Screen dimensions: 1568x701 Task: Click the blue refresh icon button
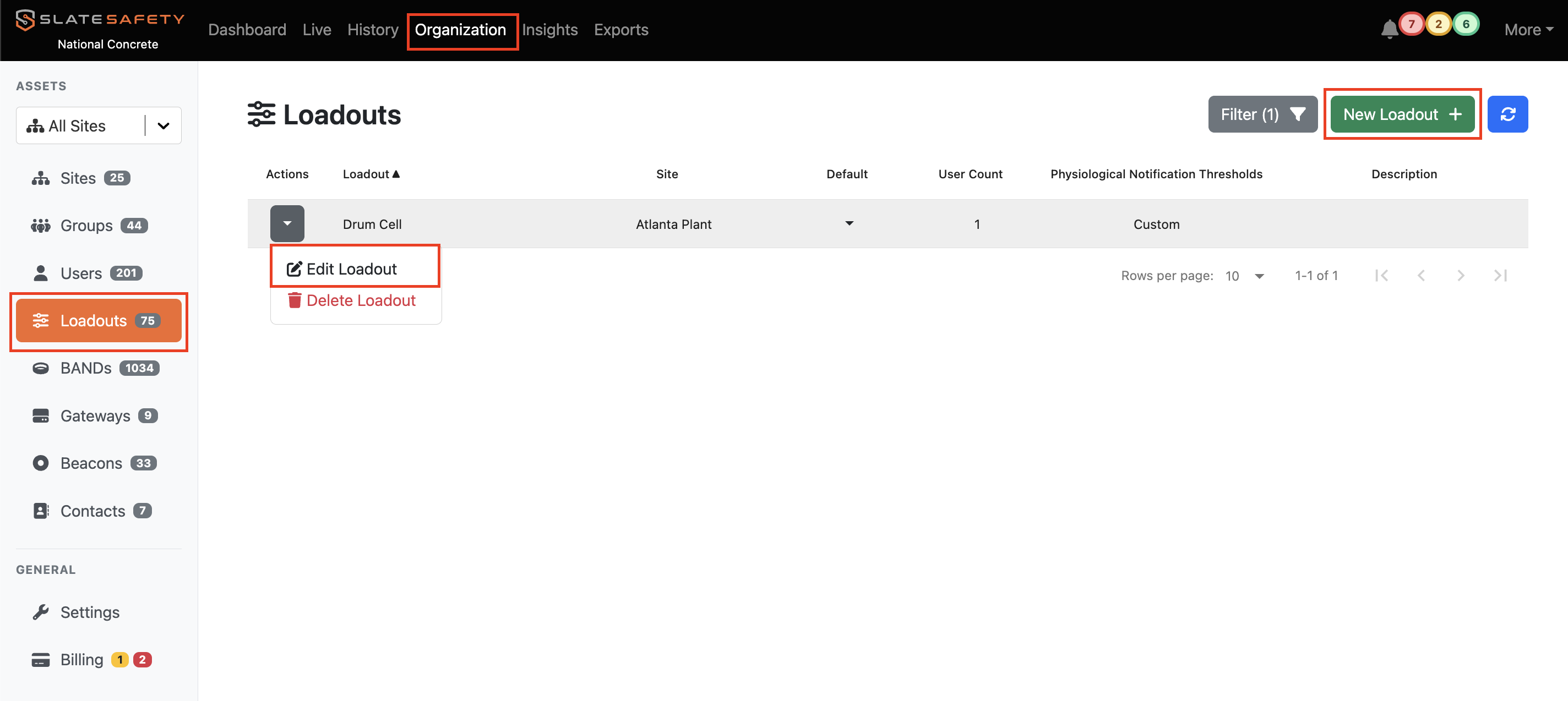point(1507,114)
